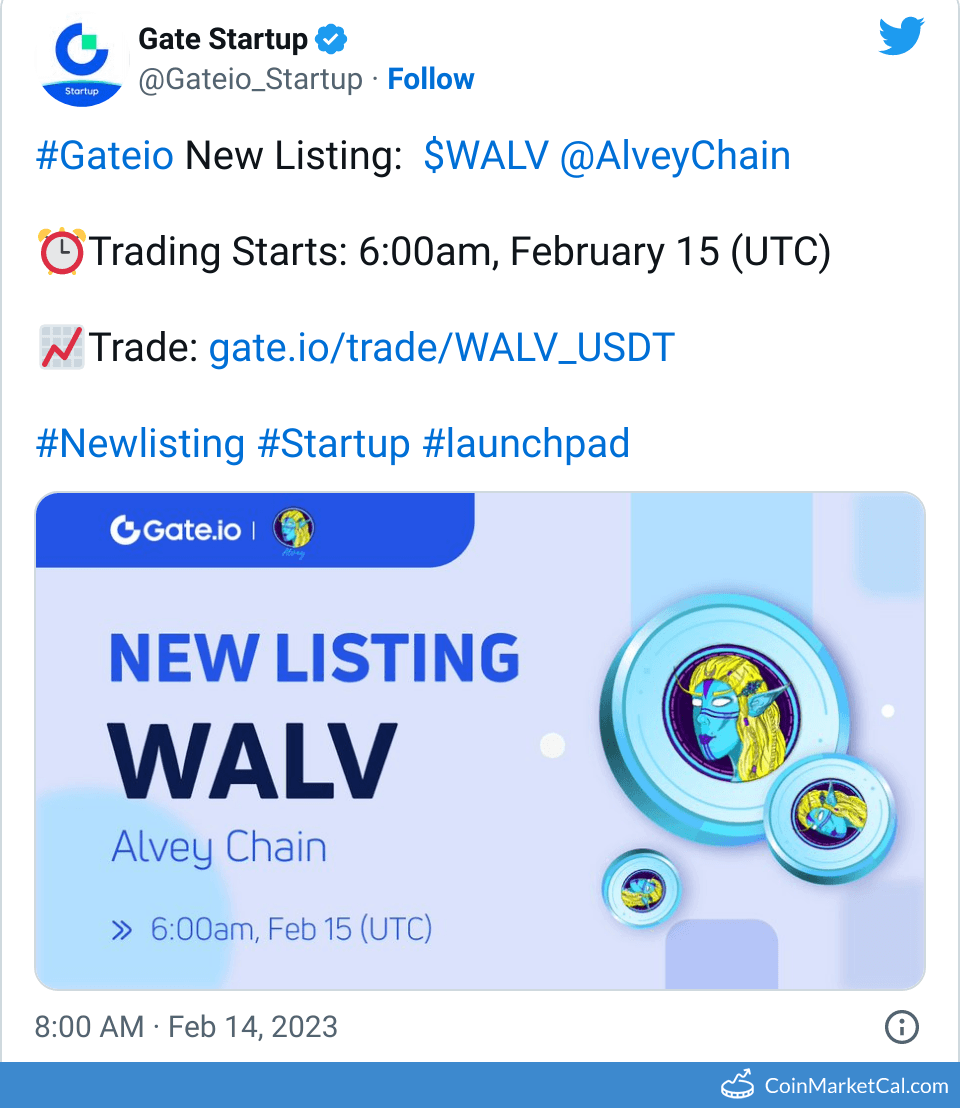The image size is (960, 1108).
Task: Click the CoinMarketCal logo watermark
Action: point(835,1085)
